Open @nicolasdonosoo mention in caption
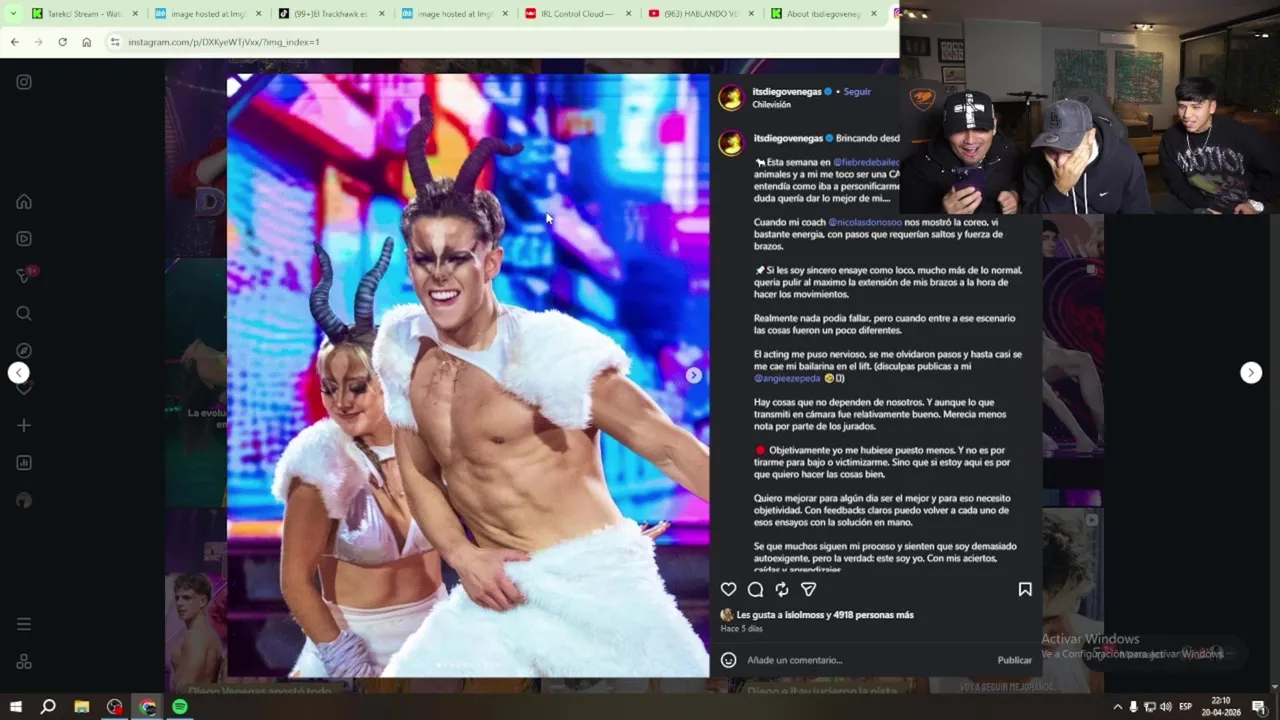Screen dimensions: 1280x720 (x=865, y=222)
